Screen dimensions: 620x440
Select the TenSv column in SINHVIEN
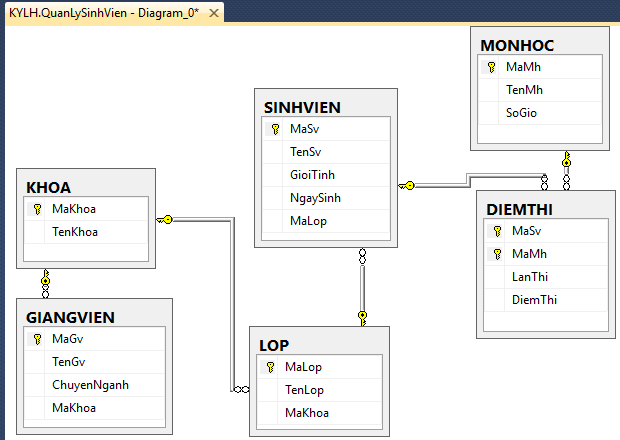(326, 152)
